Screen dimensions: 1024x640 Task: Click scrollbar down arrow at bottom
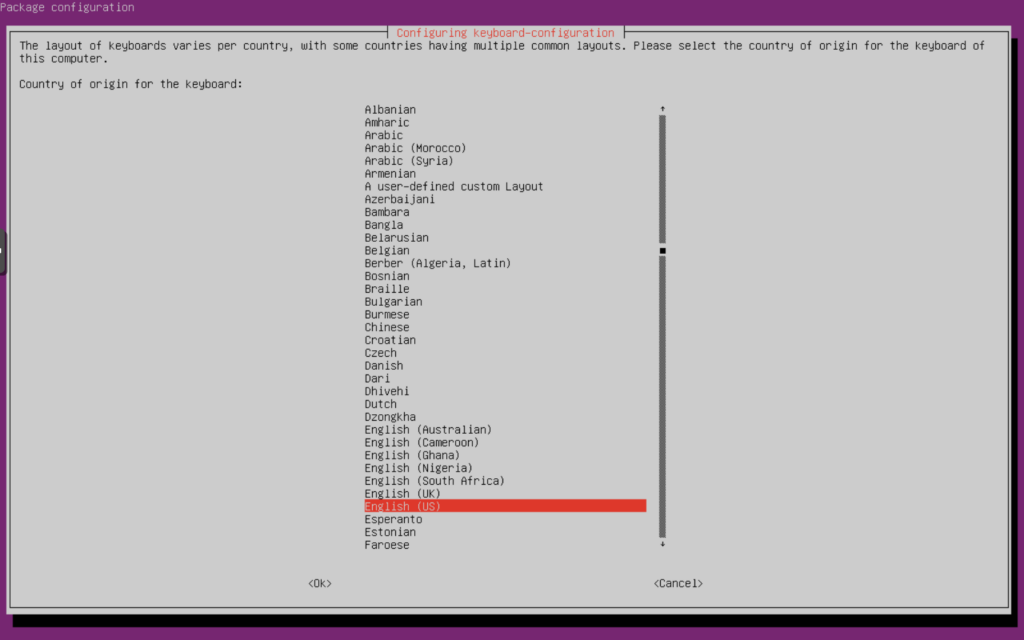point(662,545)
